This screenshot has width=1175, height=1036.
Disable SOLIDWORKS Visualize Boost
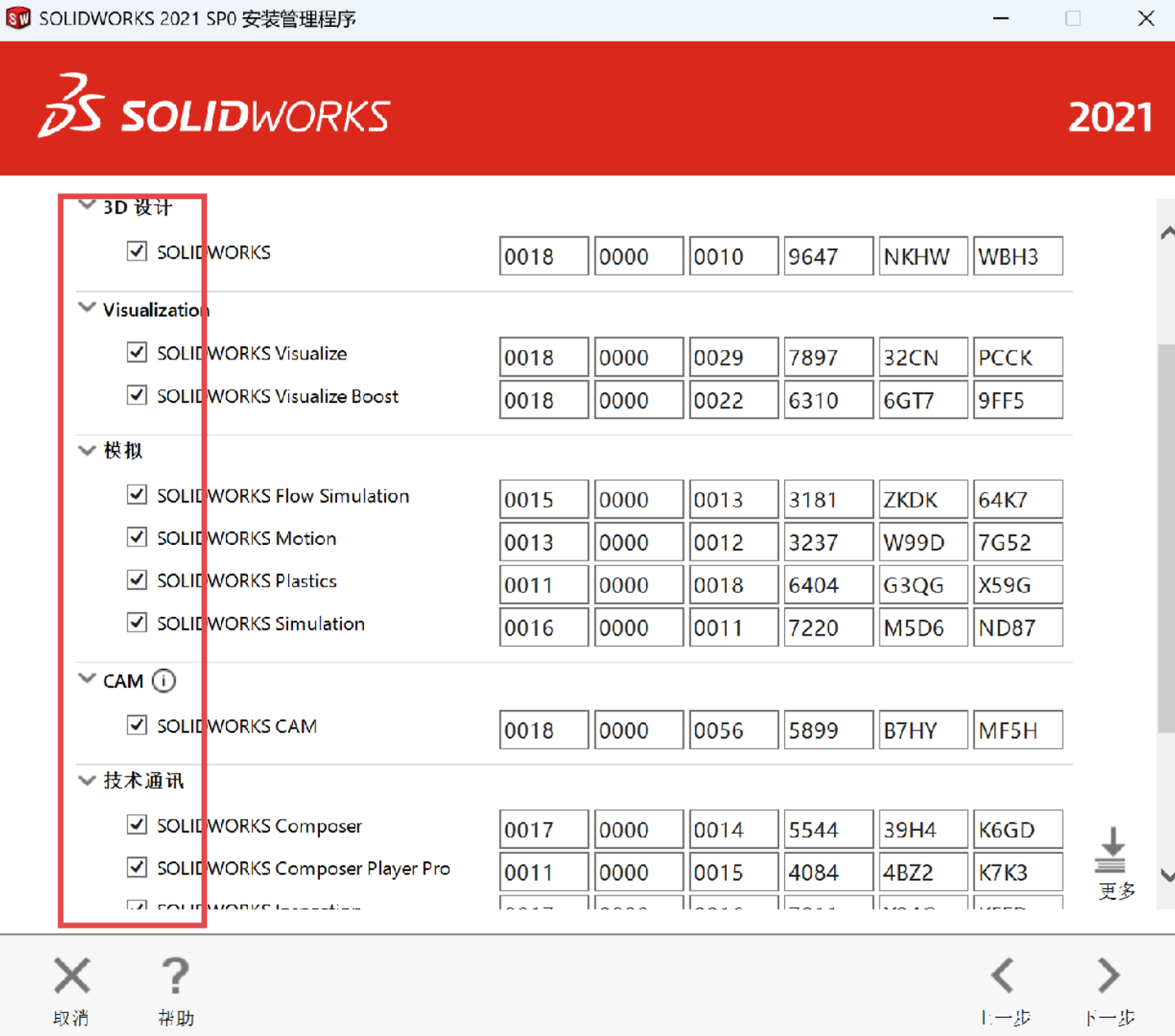136,395
